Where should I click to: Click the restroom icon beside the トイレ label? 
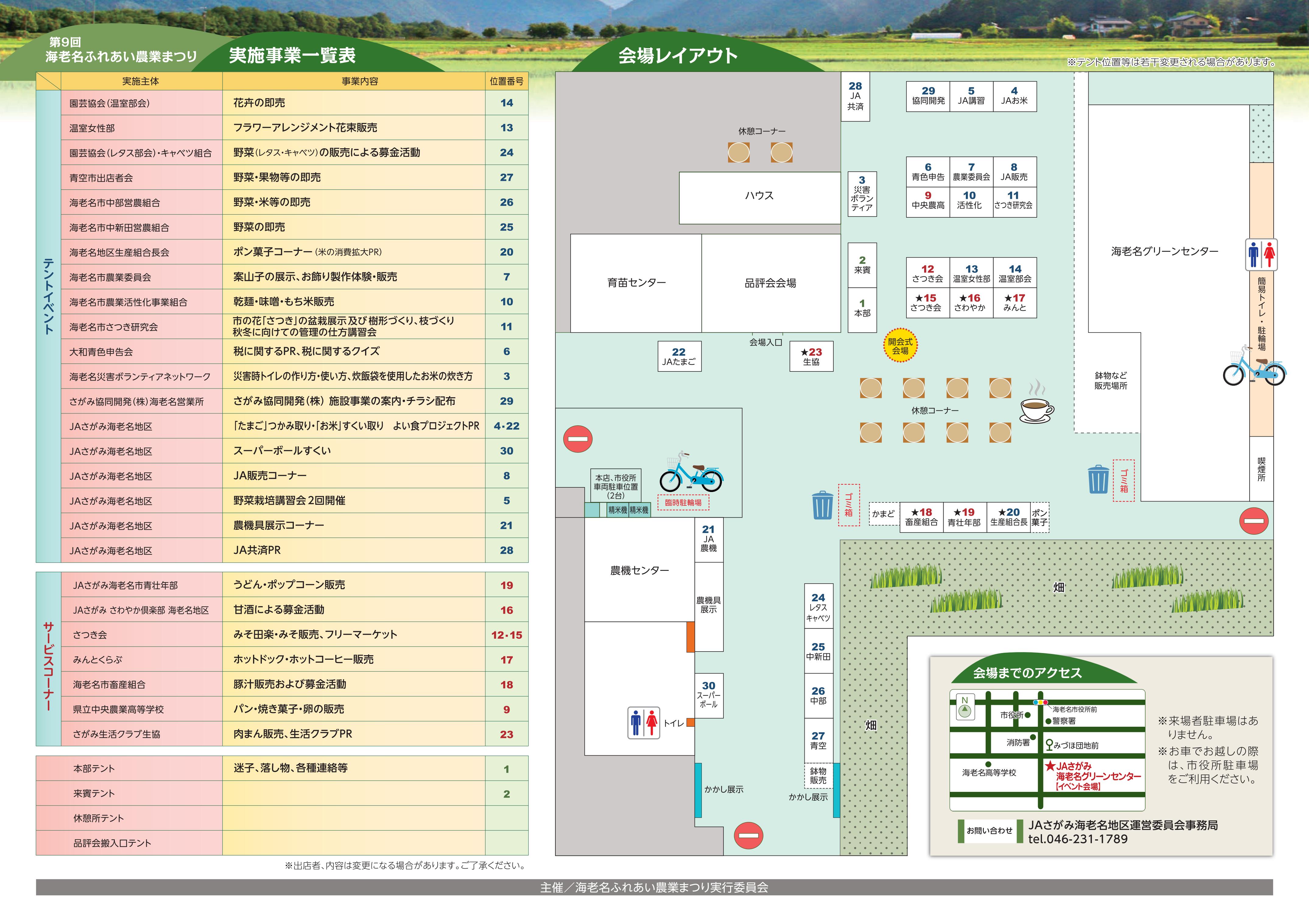point(644,723)
